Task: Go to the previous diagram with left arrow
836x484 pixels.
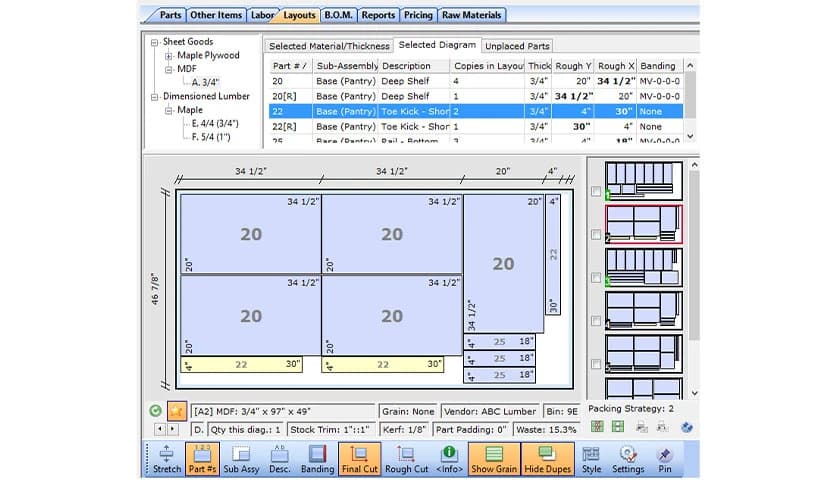Action: coord(159,429)
